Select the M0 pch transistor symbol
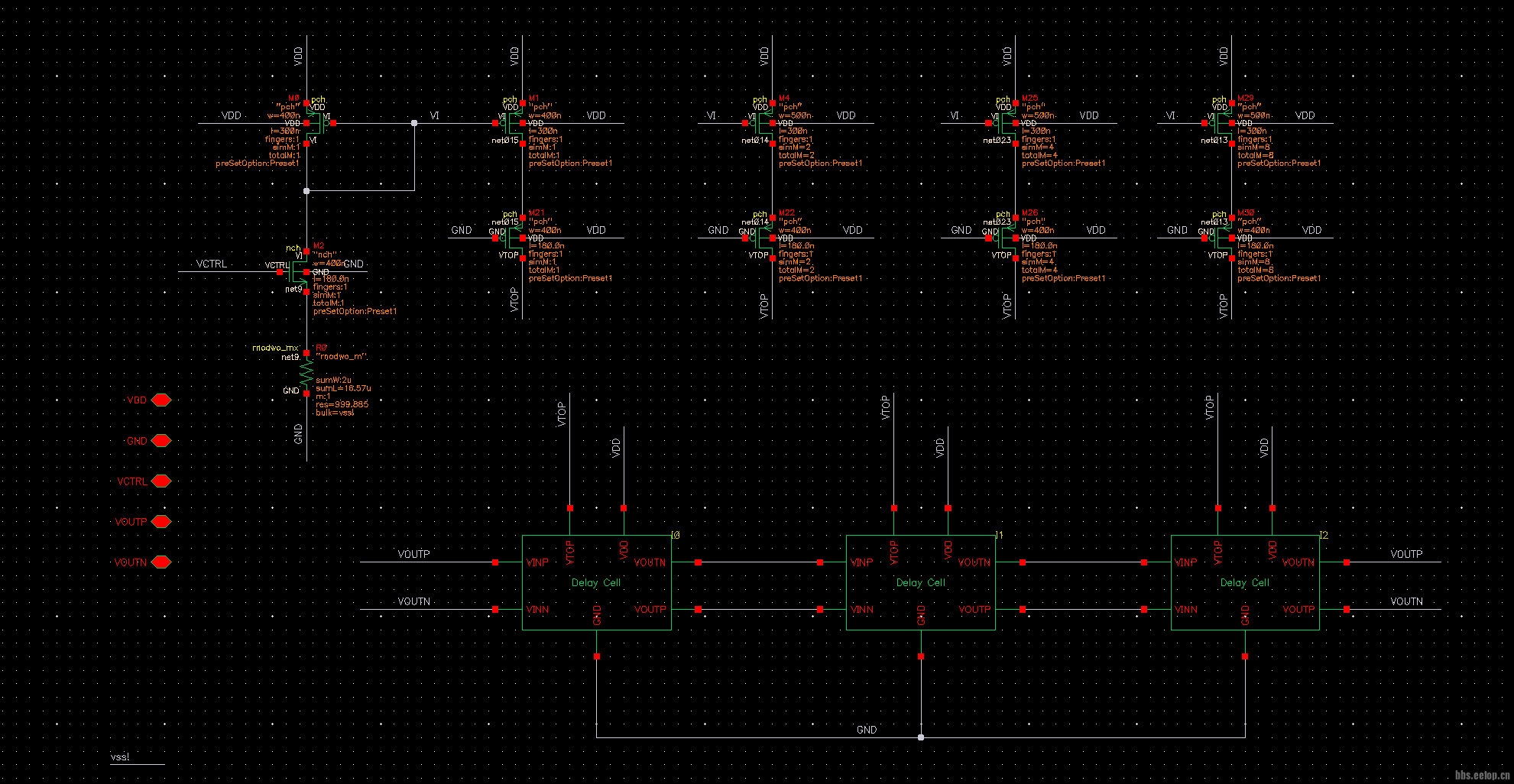The width and height of the screenshot is (1514, 784). [x=315, y=122]
